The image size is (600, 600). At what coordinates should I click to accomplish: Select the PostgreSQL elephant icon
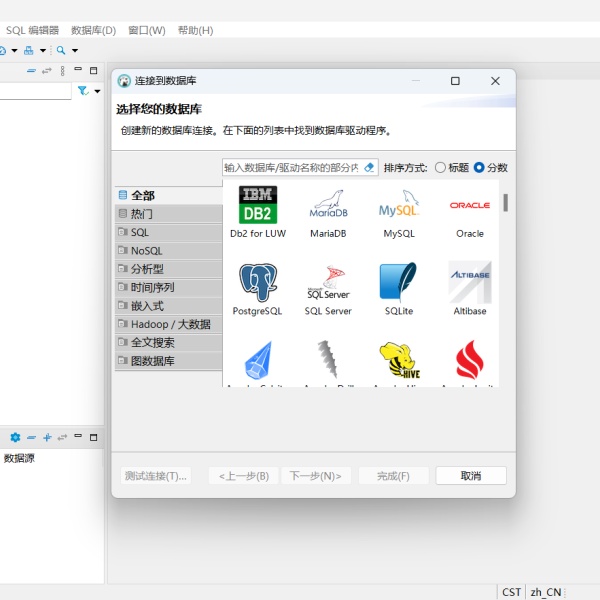[x=258, y=282]
